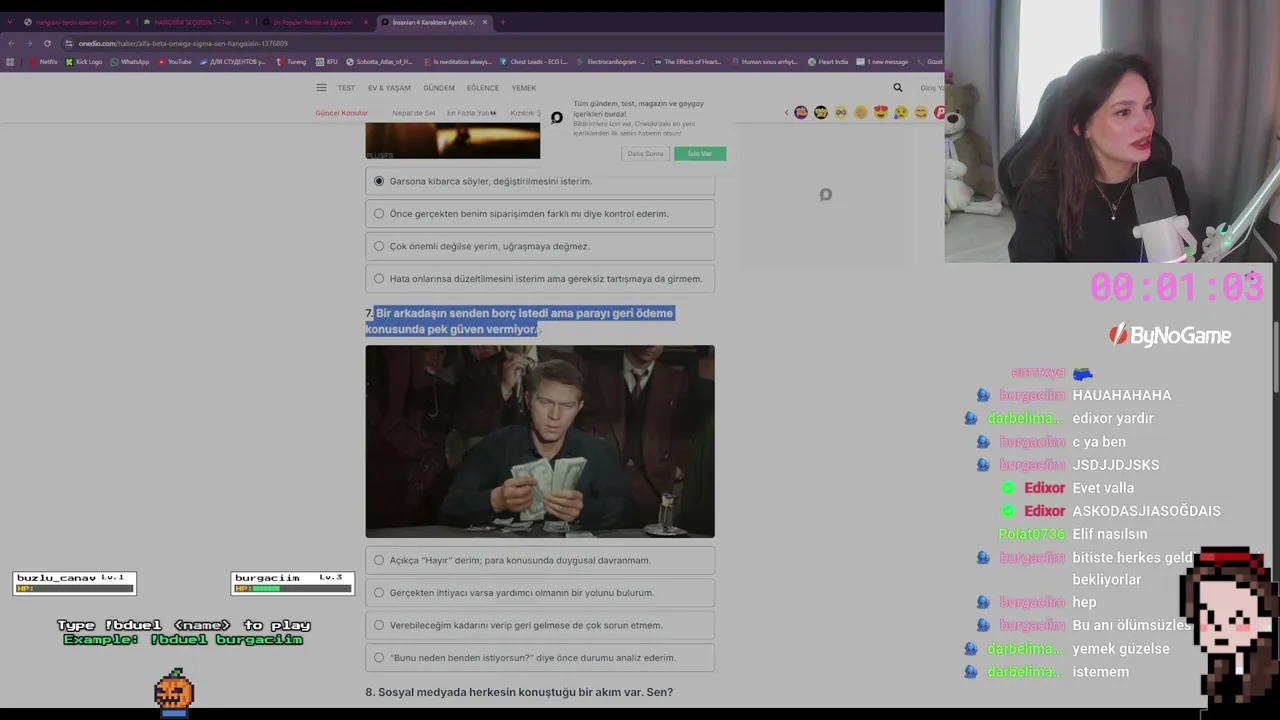
Task: Open the YouTube bookmark
Action: tap(174, 62)
